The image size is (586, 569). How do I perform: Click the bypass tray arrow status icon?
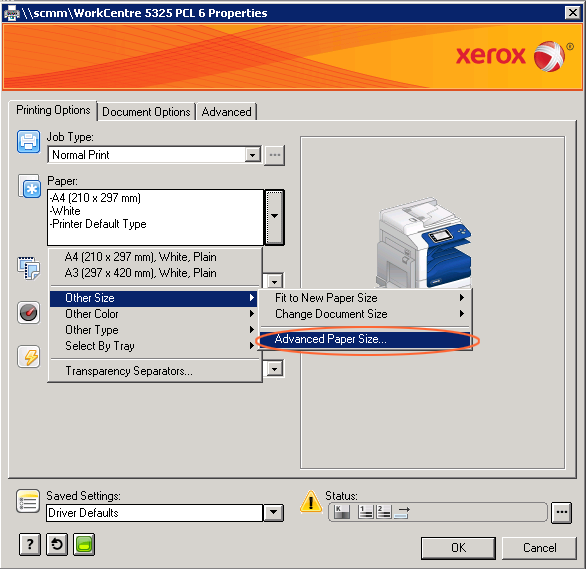(402, 511)
